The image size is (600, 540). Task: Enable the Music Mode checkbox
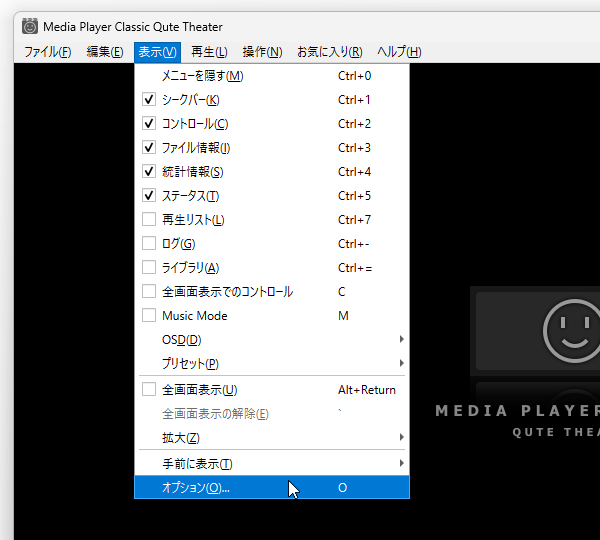pyautogui.click(x=148, y=316)
